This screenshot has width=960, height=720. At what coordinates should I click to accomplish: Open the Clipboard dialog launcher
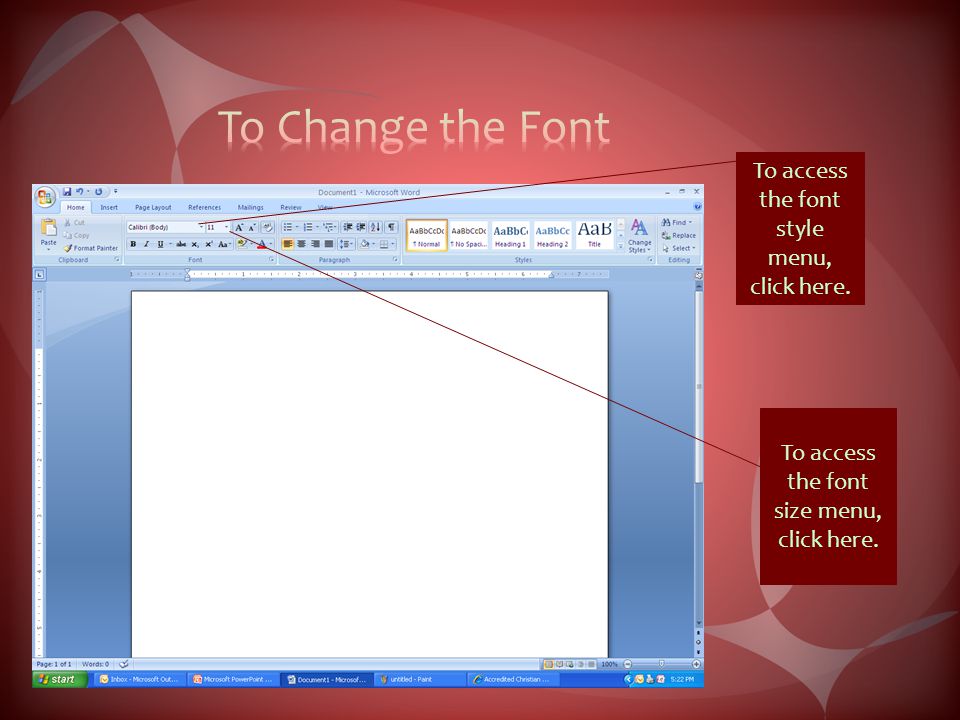116,260
